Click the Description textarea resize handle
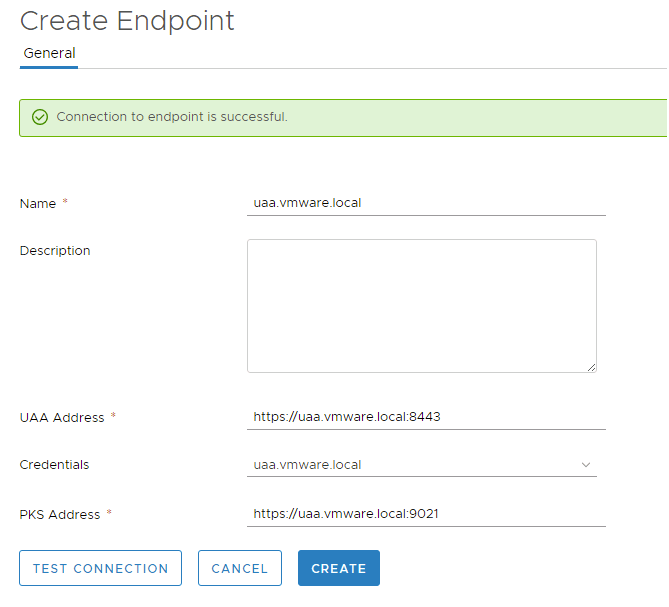 click(x=591, y=367)
